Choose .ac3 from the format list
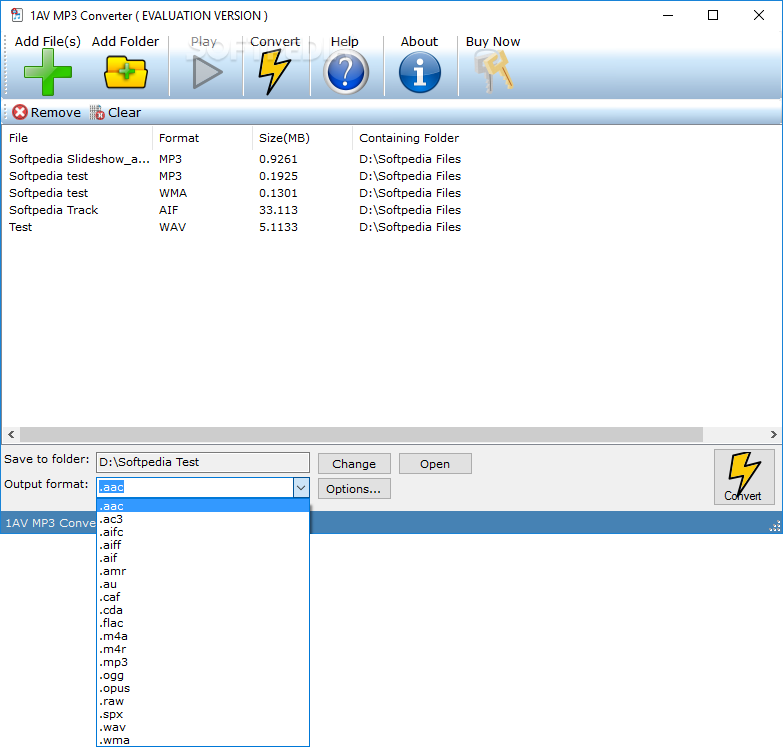Viewport: 783px width, 747px height. [x=203, y=519]
